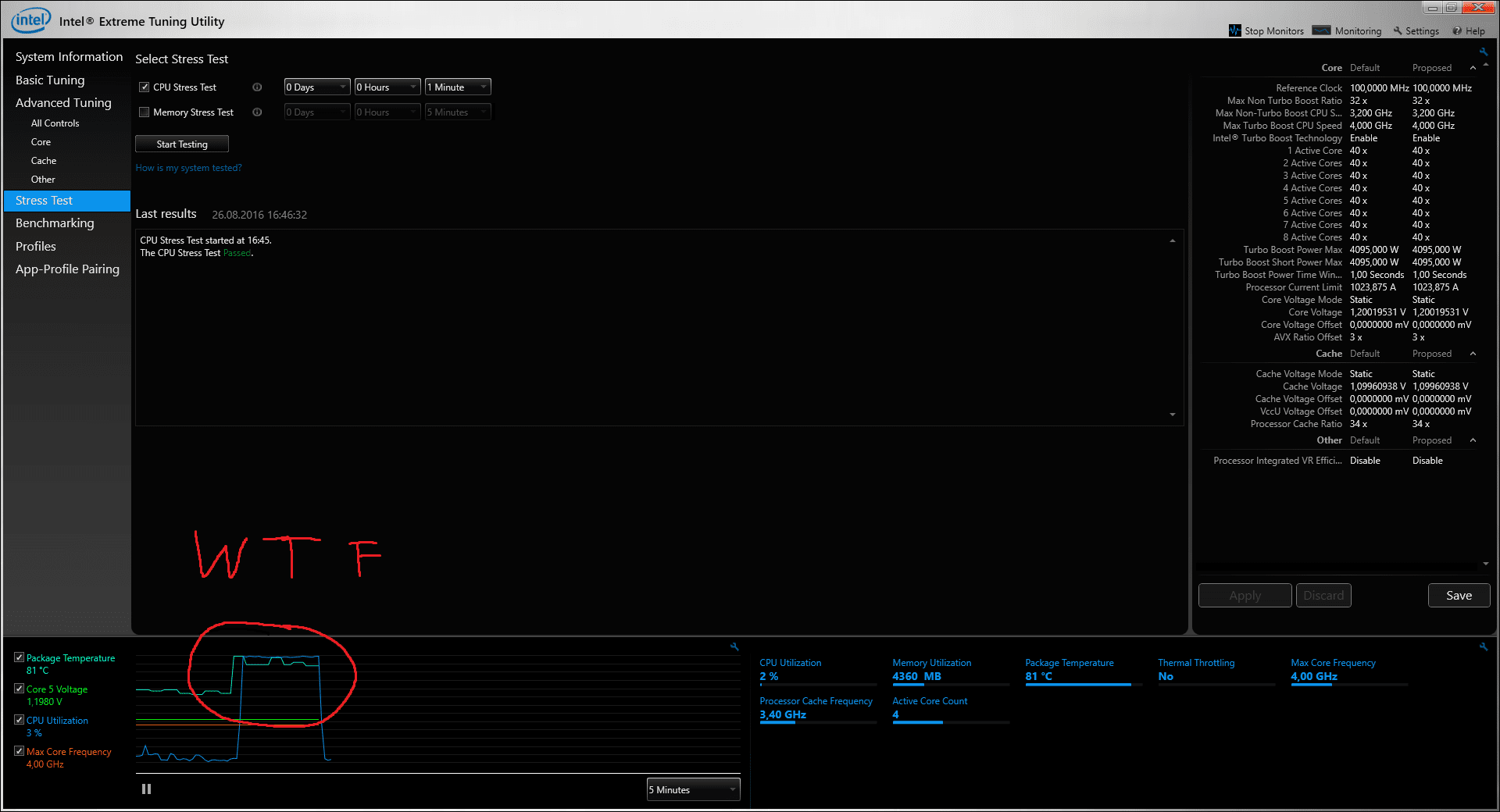Open Advanced Tuning section
This screenshot has width=1500, height=812.
[63, 103]
